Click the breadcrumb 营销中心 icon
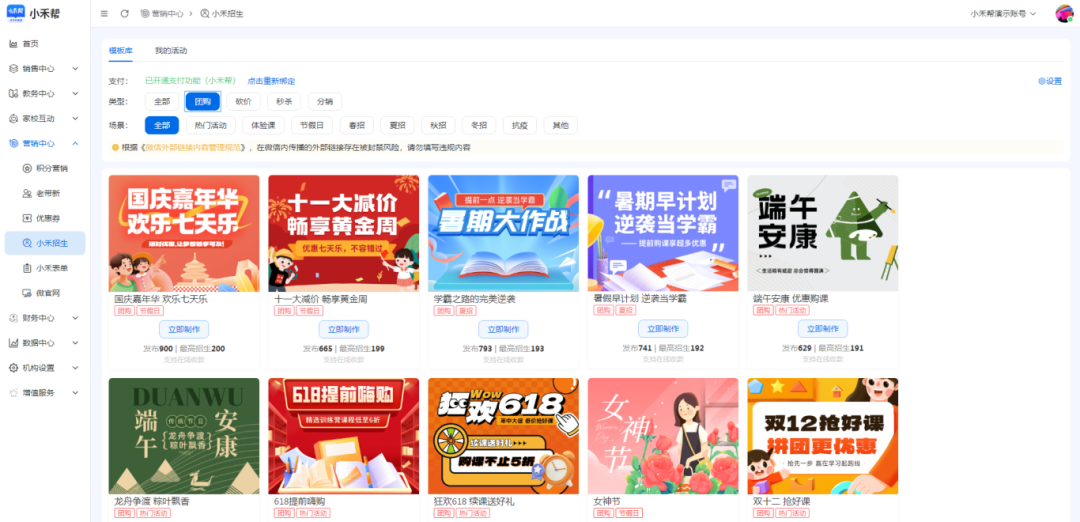This screenshot has width=1080, height=522. (x=144, y=14)
